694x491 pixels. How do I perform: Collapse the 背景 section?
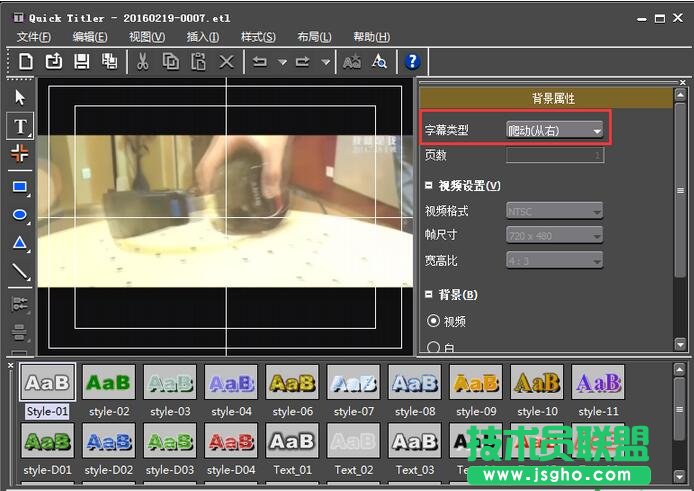[x=429, y=295]
